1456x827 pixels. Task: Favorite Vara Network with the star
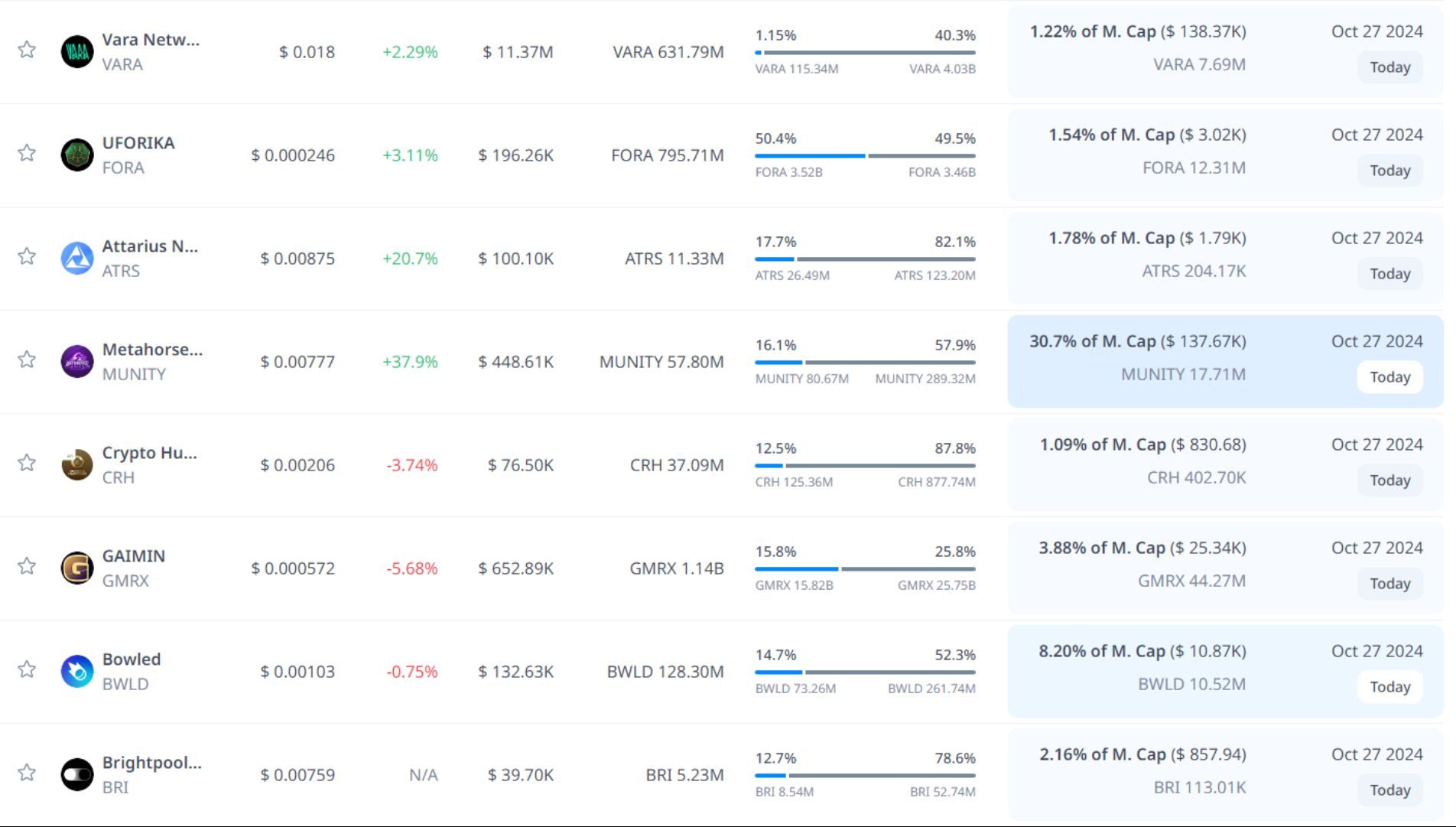tap(27, 50)
